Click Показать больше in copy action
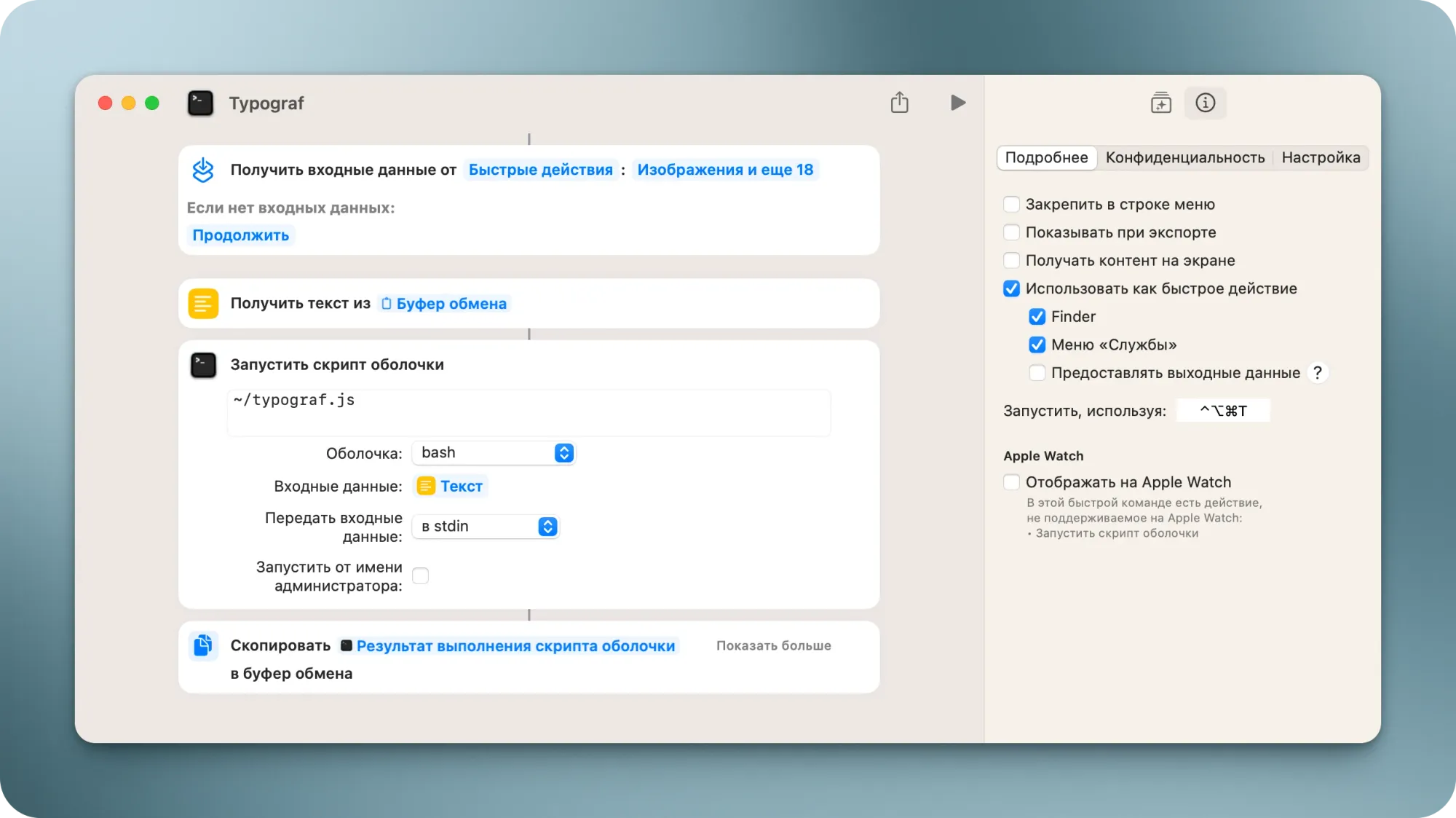The image size is (1456, 818). pos(774,645)
